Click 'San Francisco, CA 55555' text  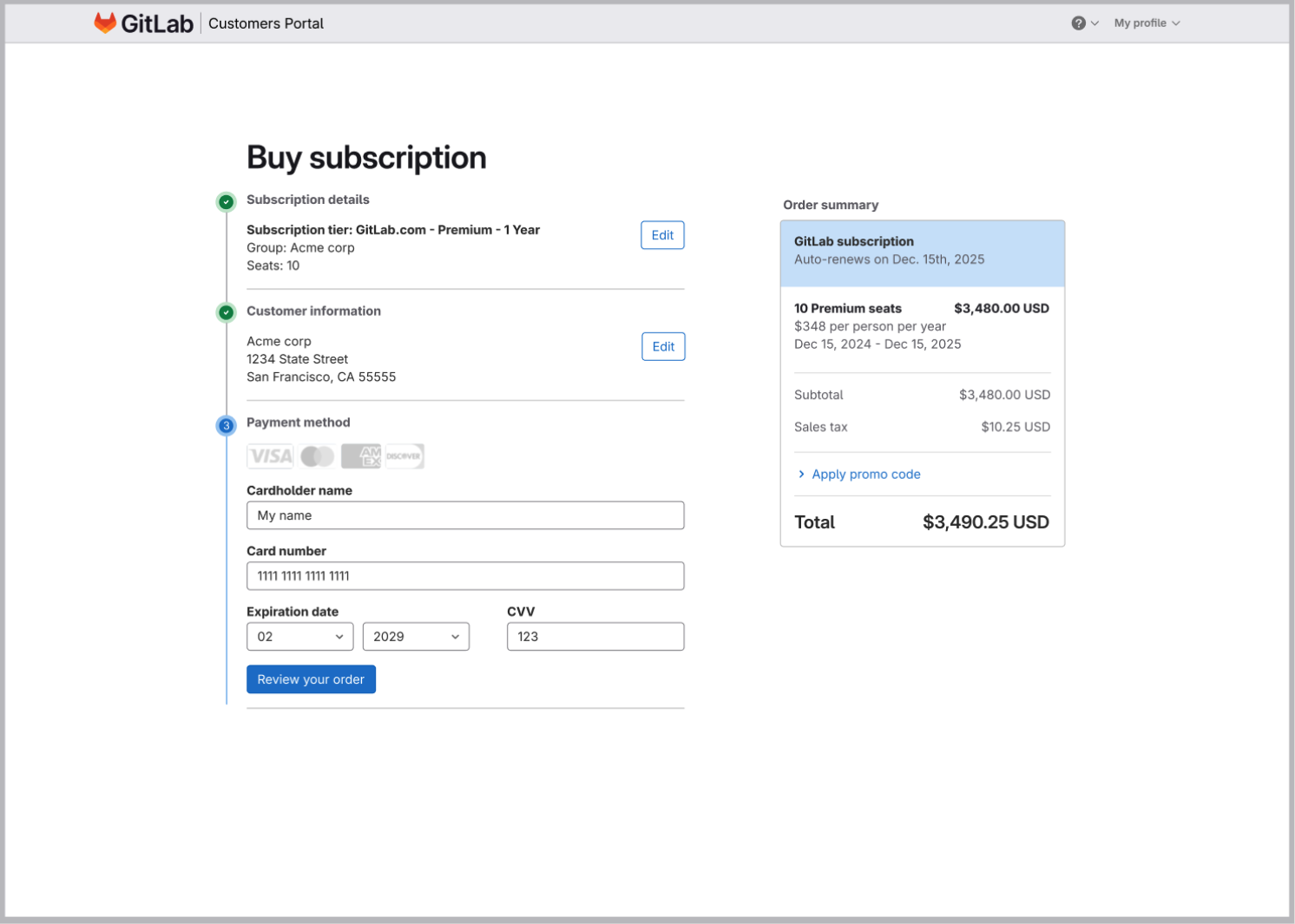click(321, 377)
